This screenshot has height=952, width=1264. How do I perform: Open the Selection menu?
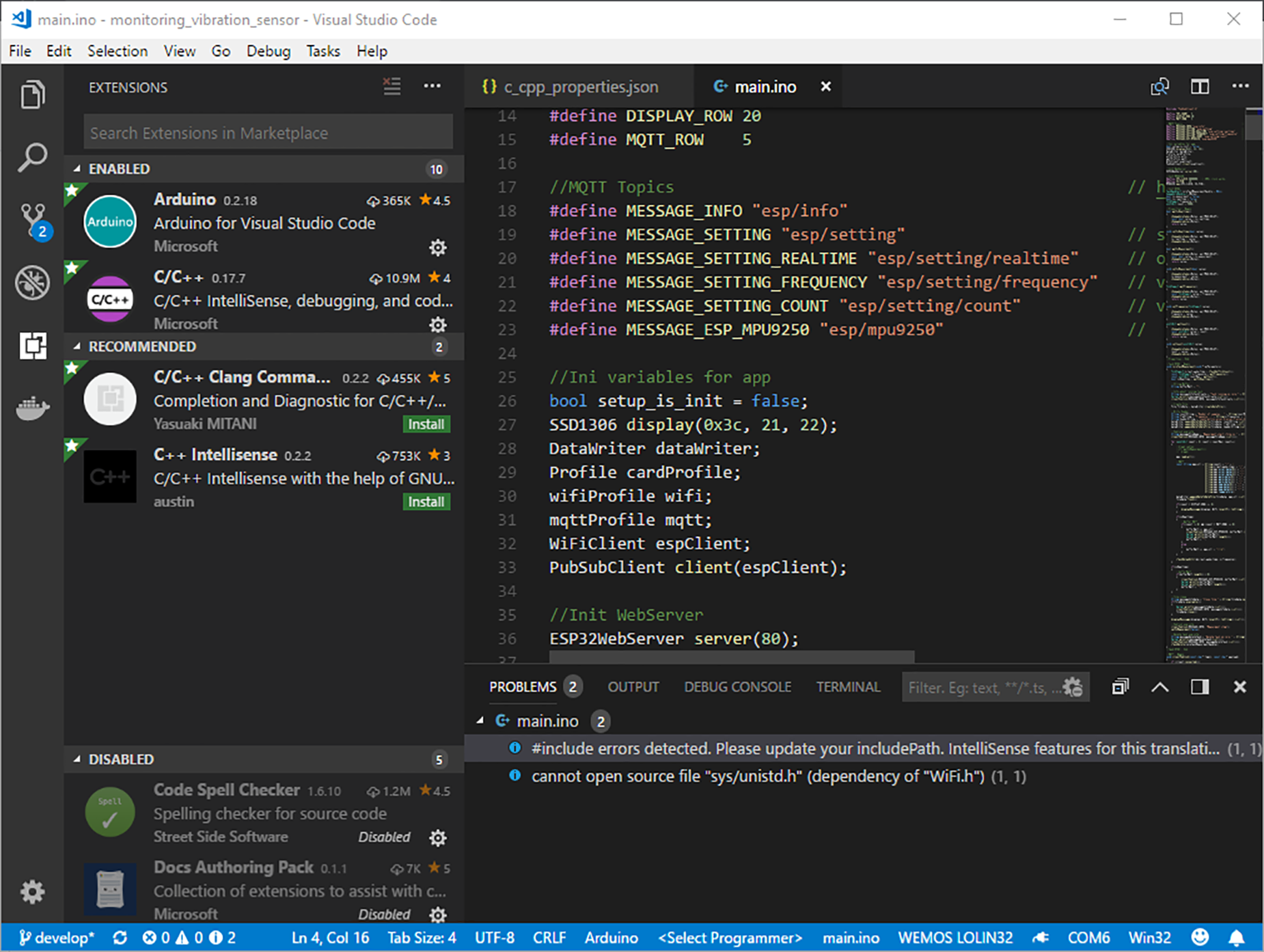[118, 51]
